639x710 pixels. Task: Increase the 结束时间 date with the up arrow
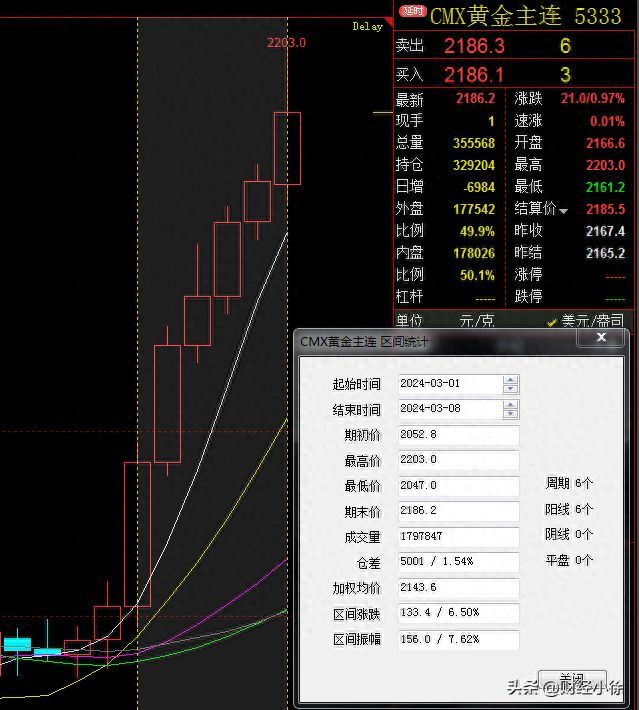pos(511,404)
